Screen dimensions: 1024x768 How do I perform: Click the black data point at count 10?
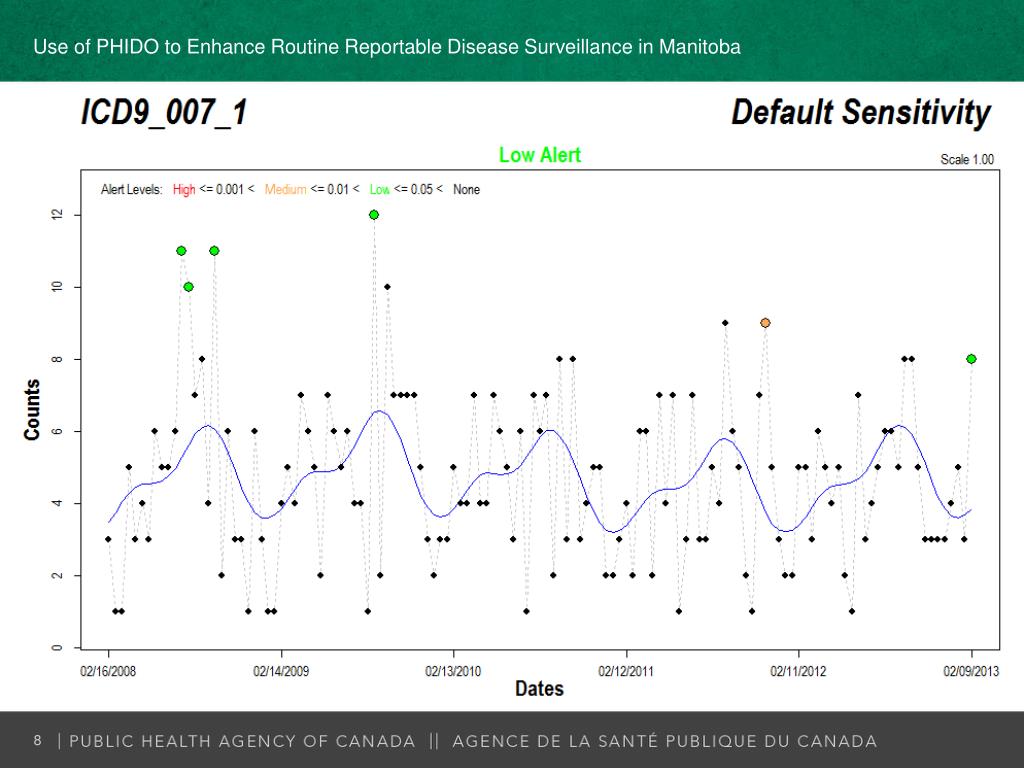pos(387,287)
